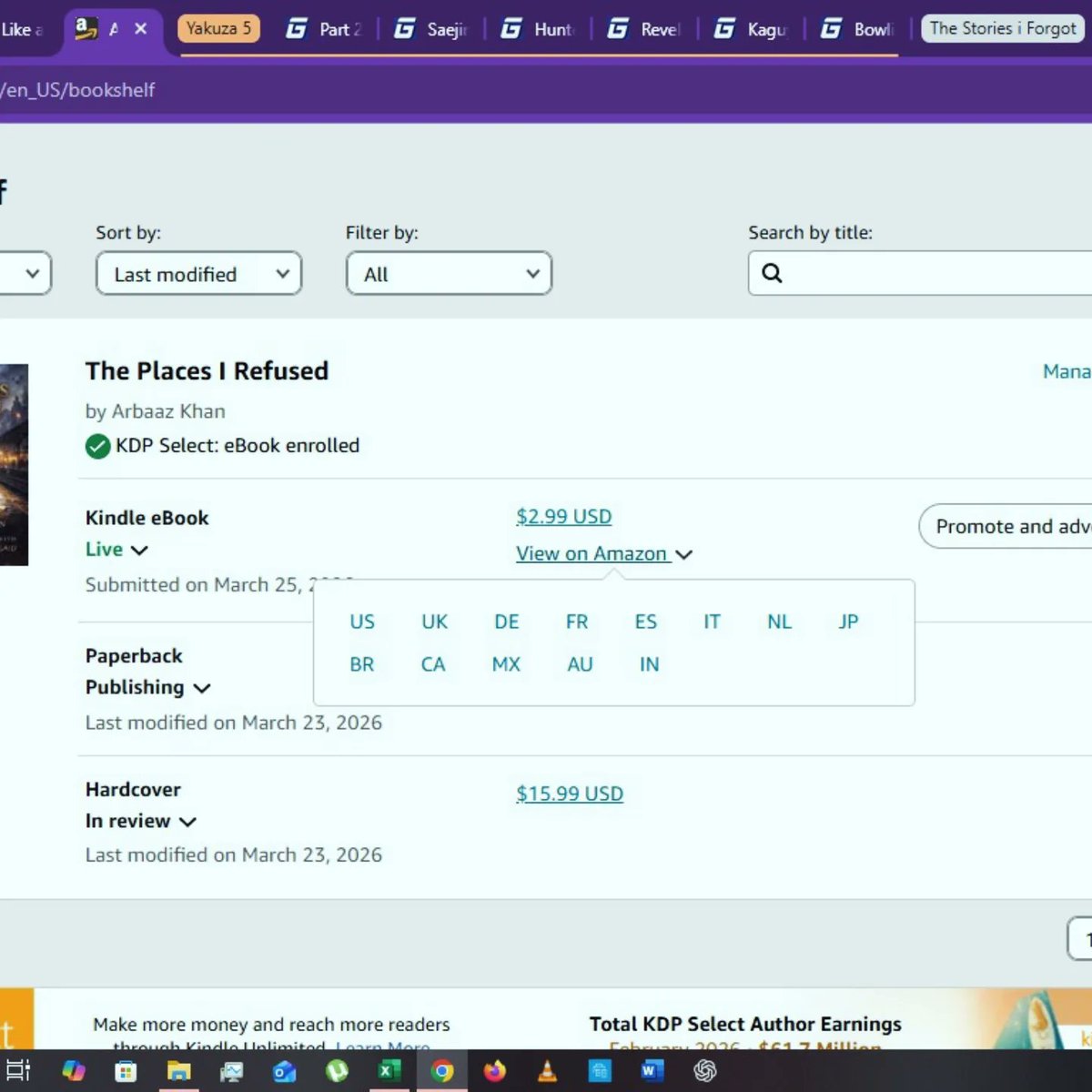Switch to the Bowli tab
This screenshot has height=1092, width=1092.
[x=856, y=29]
